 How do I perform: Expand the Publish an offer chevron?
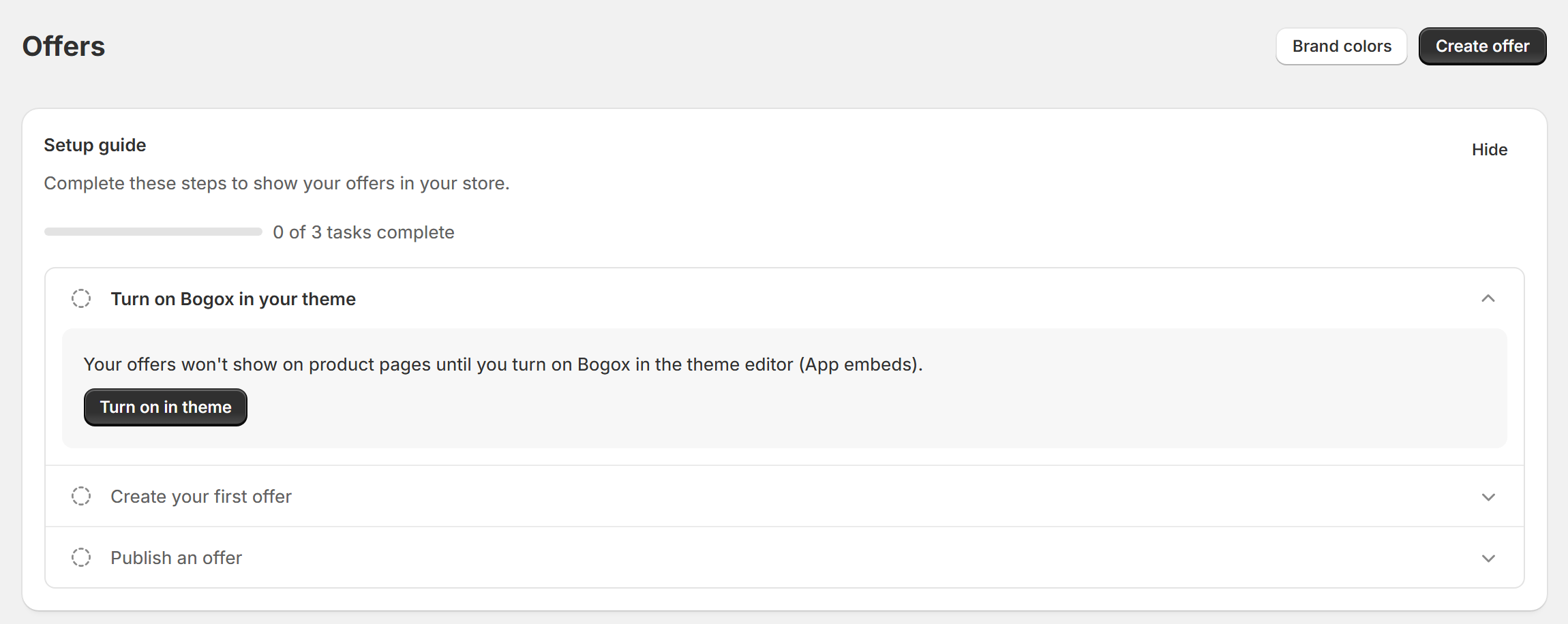(x=1488, y=559)
